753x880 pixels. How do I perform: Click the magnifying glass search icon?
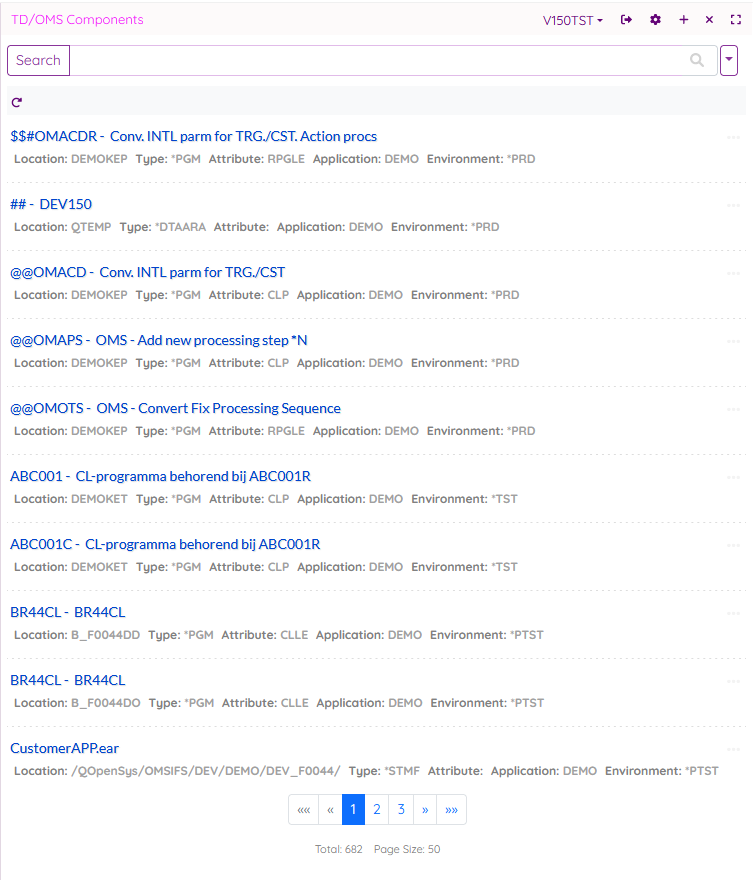point(697,60)
